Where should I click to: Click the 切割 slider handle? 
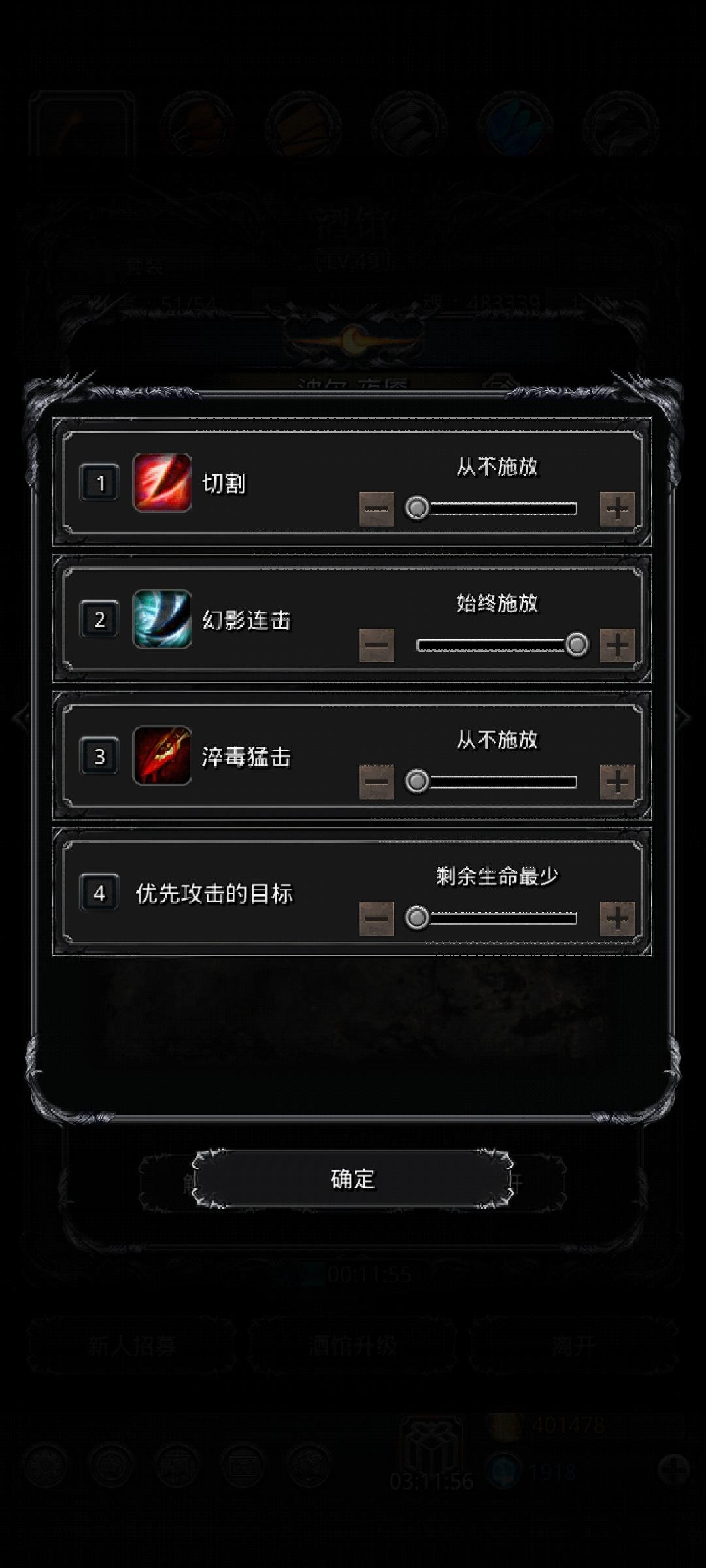417,508
